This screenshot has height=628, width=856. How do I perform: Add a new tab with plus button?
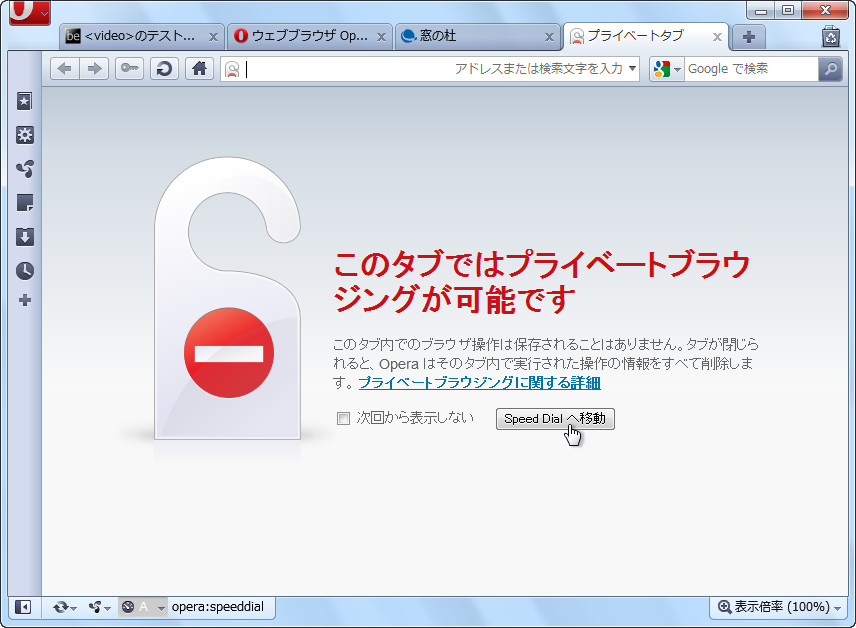point(748,37)
